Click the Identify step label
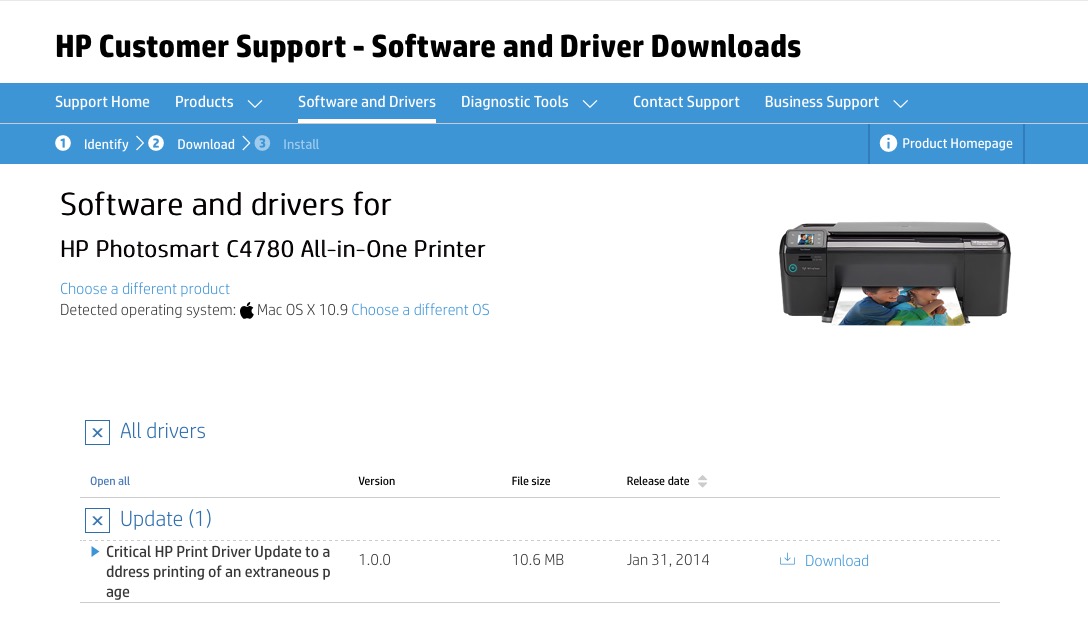Viewport: 1088px width, 628px height. [106, 144]
